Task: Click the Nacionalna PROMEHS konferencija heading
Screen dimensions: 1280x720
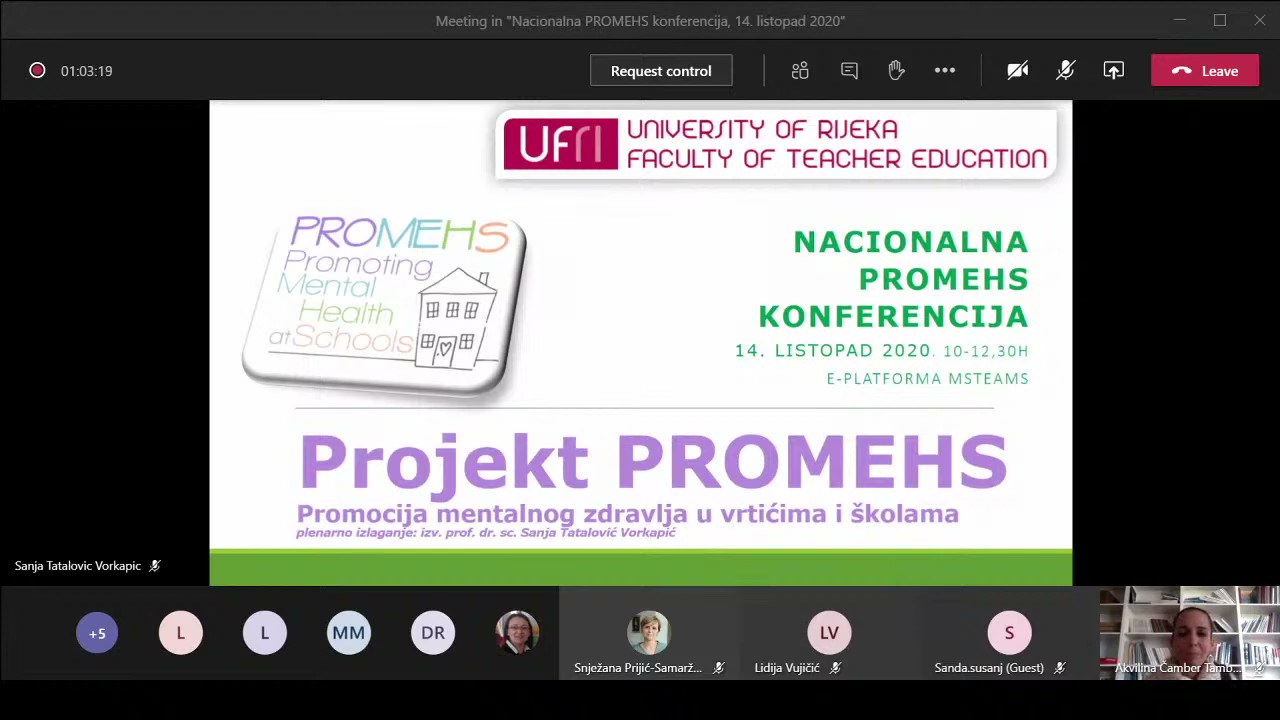Action: coord(893,279)
